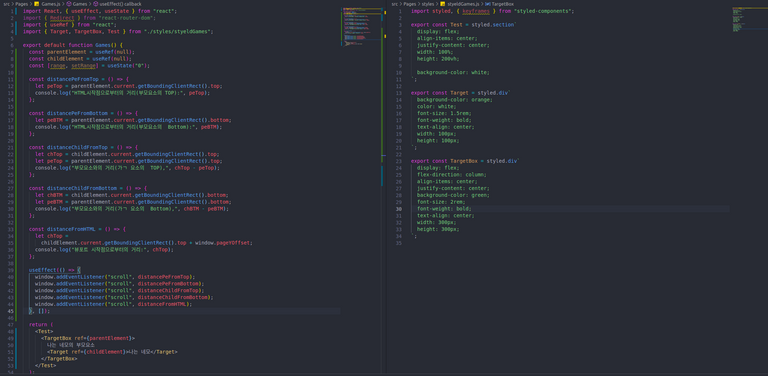This screenshot has width=768, height=376.
Task: Click the closing </TargetBox> tag
Action: [59, 358]
